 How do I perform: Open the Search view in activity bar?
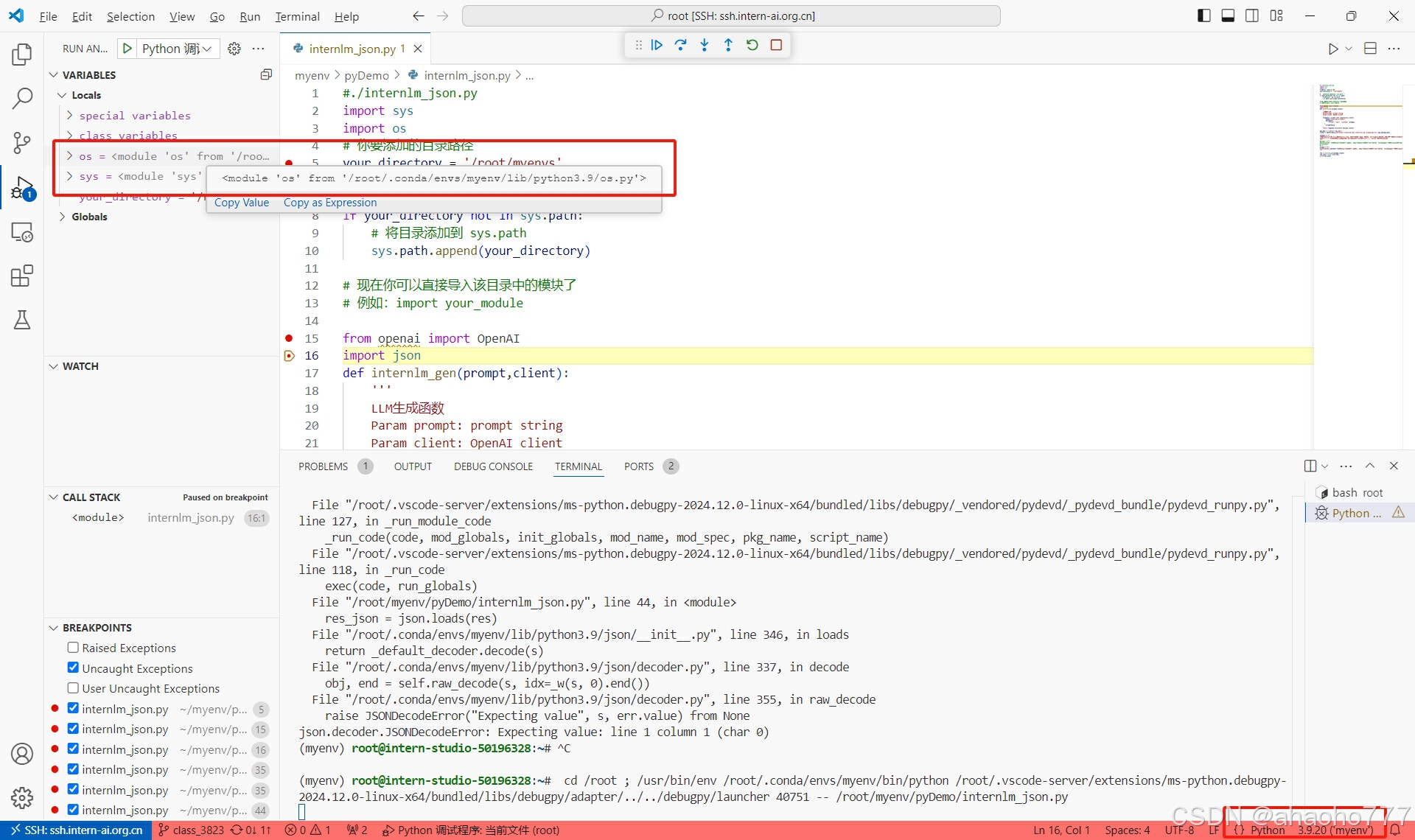coord(22,98)
